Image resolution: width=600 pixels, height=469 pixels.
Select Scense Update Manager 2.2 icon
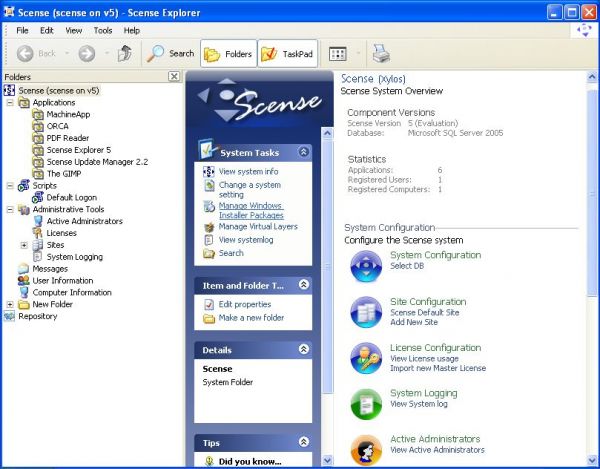38,162
